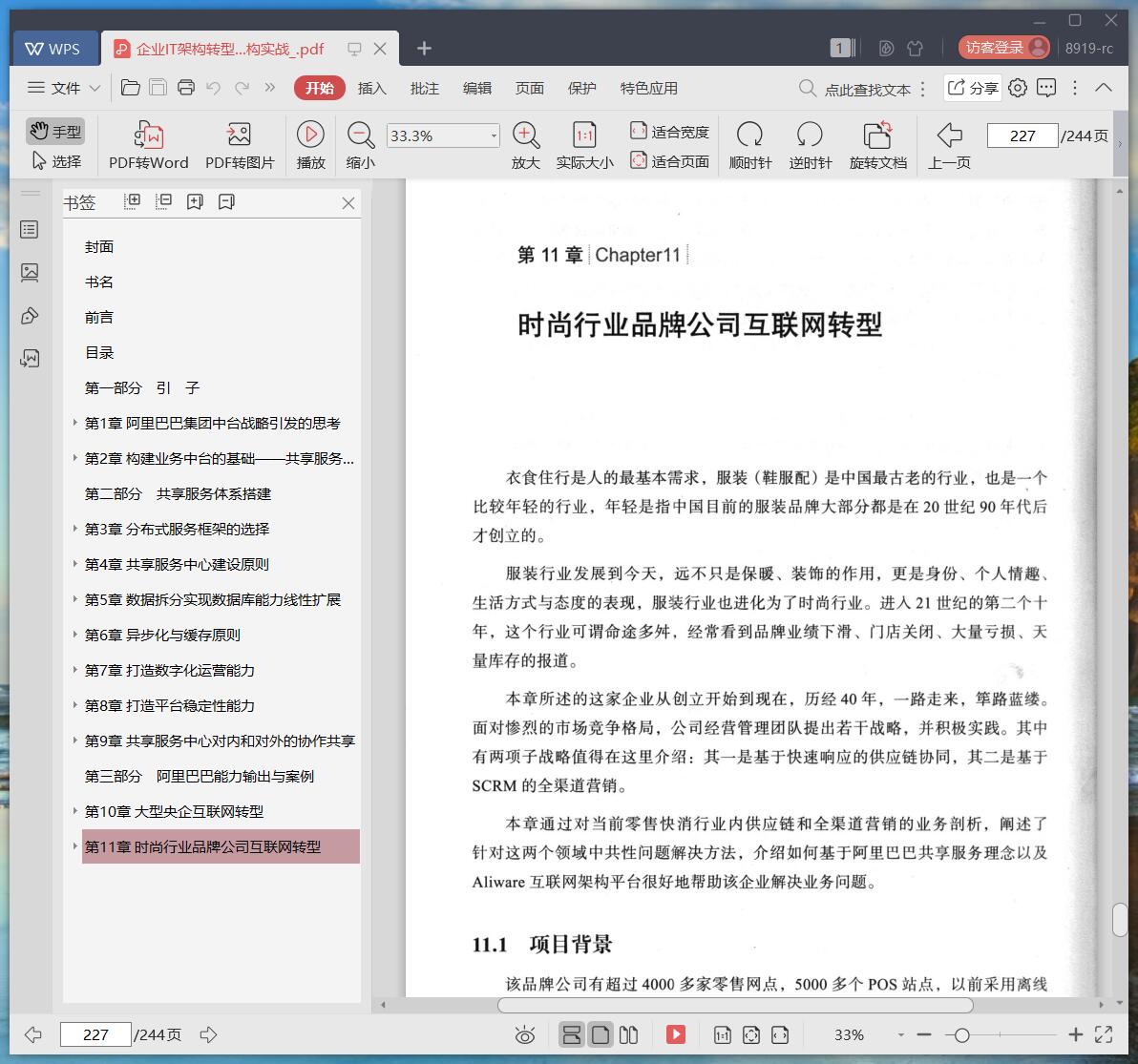Viewport: 1138px width, 1064px height.
Task: Expand bookmark 第3章 分布式服务框架的选择
Action: coord(74,528)
